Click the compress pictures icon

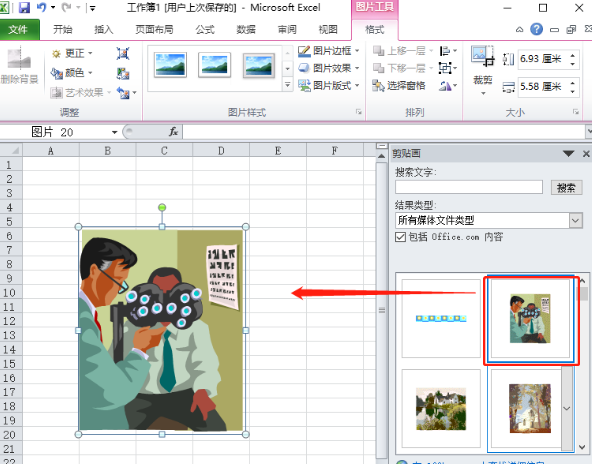click(123, 54)
